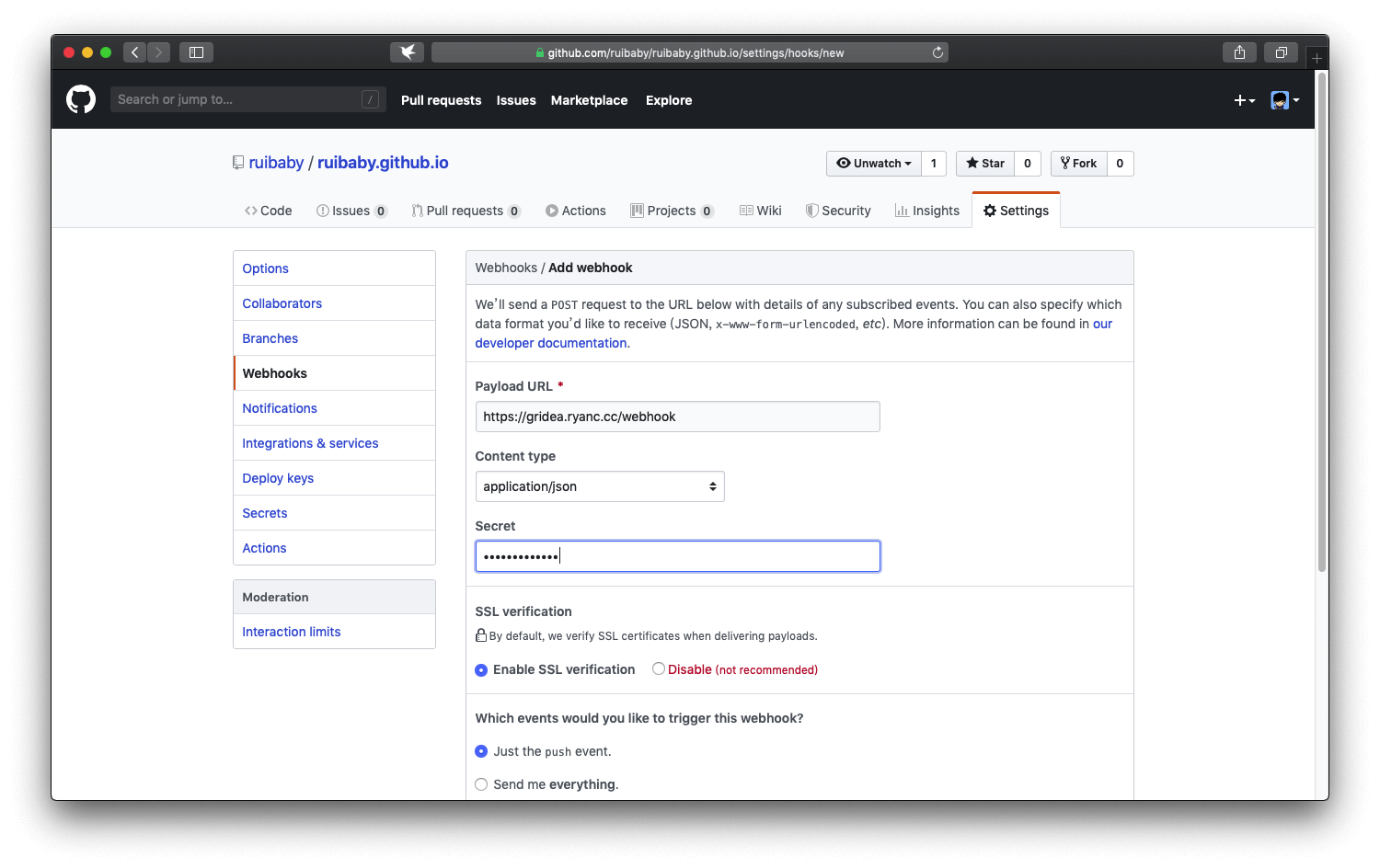The height and width of the screenshot is (868, 1380).
Task: Click the page vertical scrollbar
Action: coord(1321,322)
